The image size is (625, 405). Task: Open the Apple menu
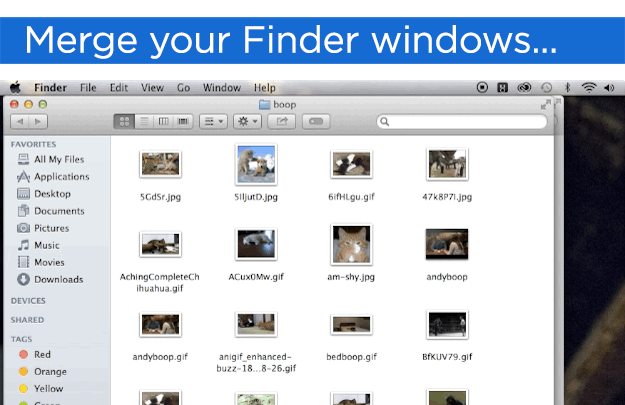tap(15, 87)
